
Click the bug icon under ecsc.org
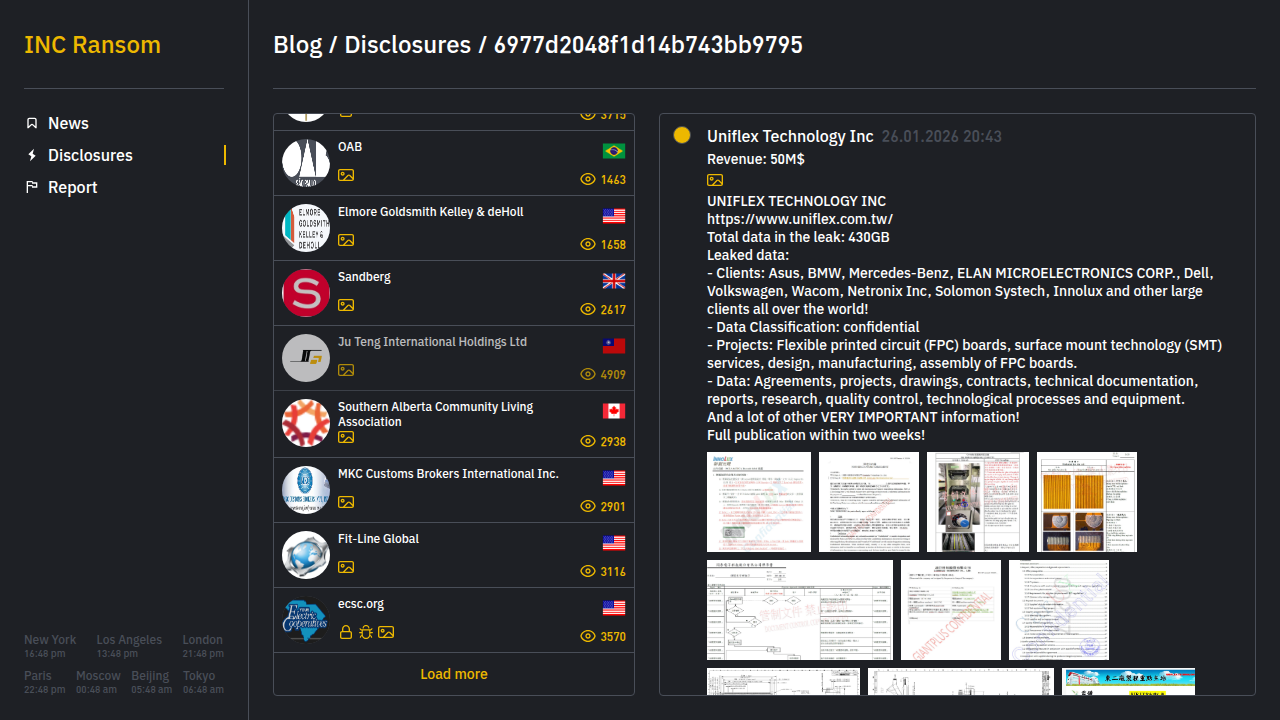(x=365, y=632)
